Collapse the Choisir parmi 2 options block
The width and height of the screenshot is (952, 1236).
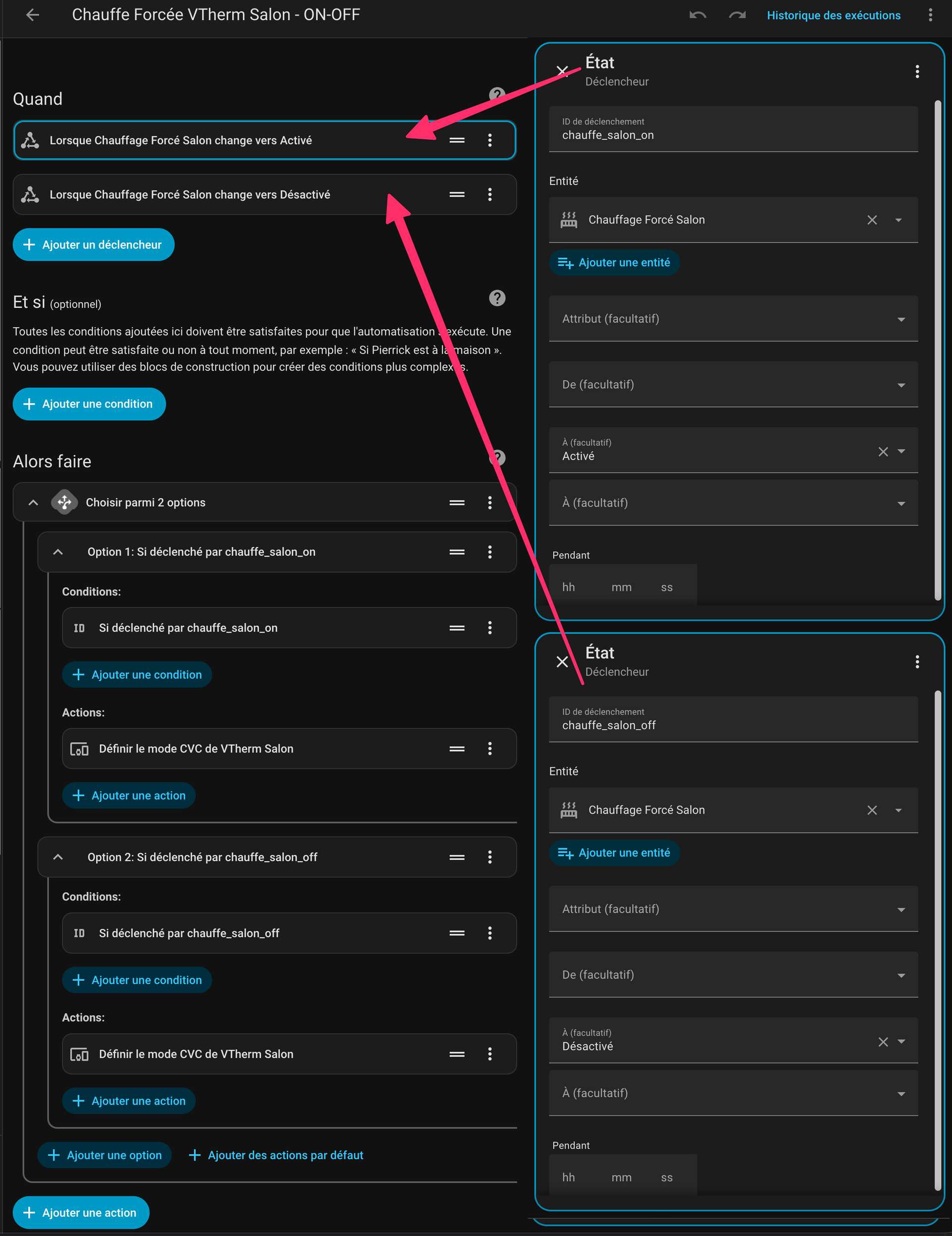33,503
